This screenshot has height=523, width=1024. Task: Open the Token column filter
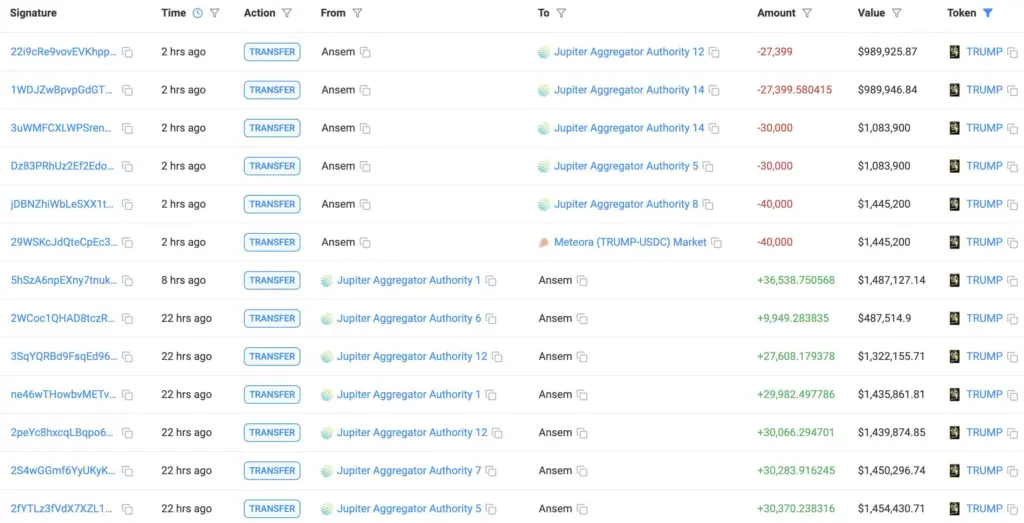click(x=988, y=13)
